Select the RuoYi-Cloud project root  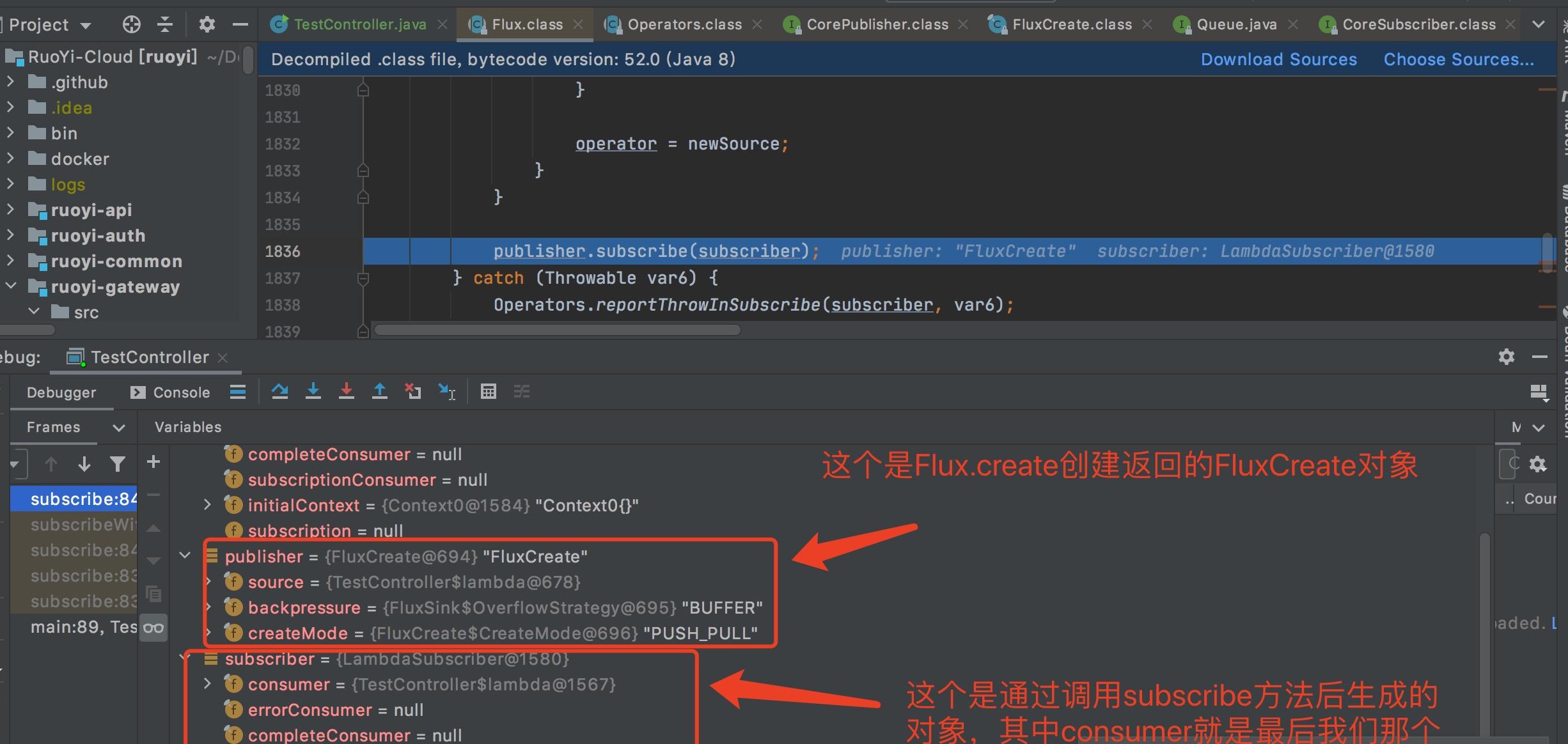tap(113, 57)
